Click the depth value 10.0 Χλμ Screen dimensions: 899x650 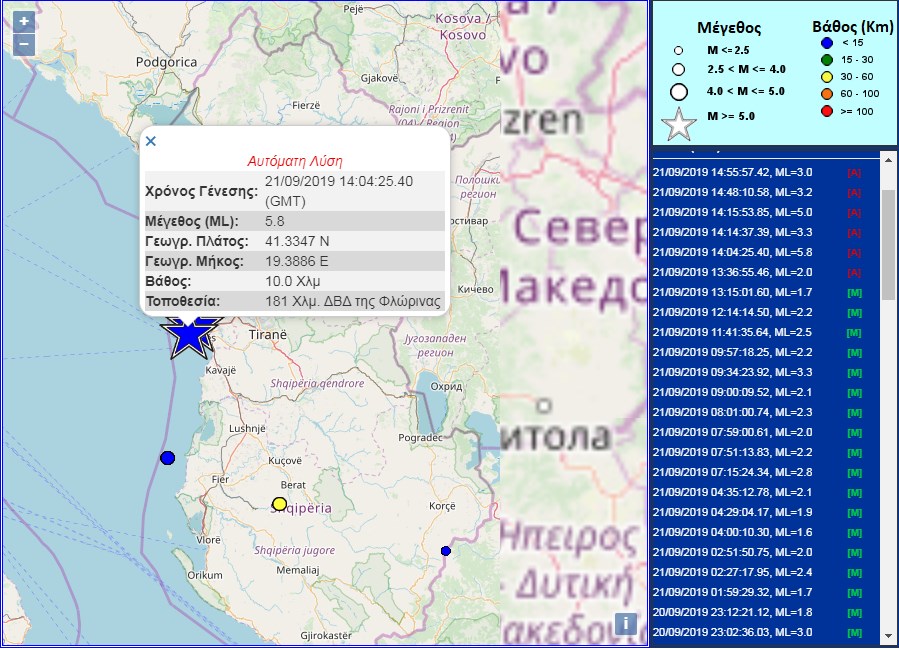click(x=292, y=281)
